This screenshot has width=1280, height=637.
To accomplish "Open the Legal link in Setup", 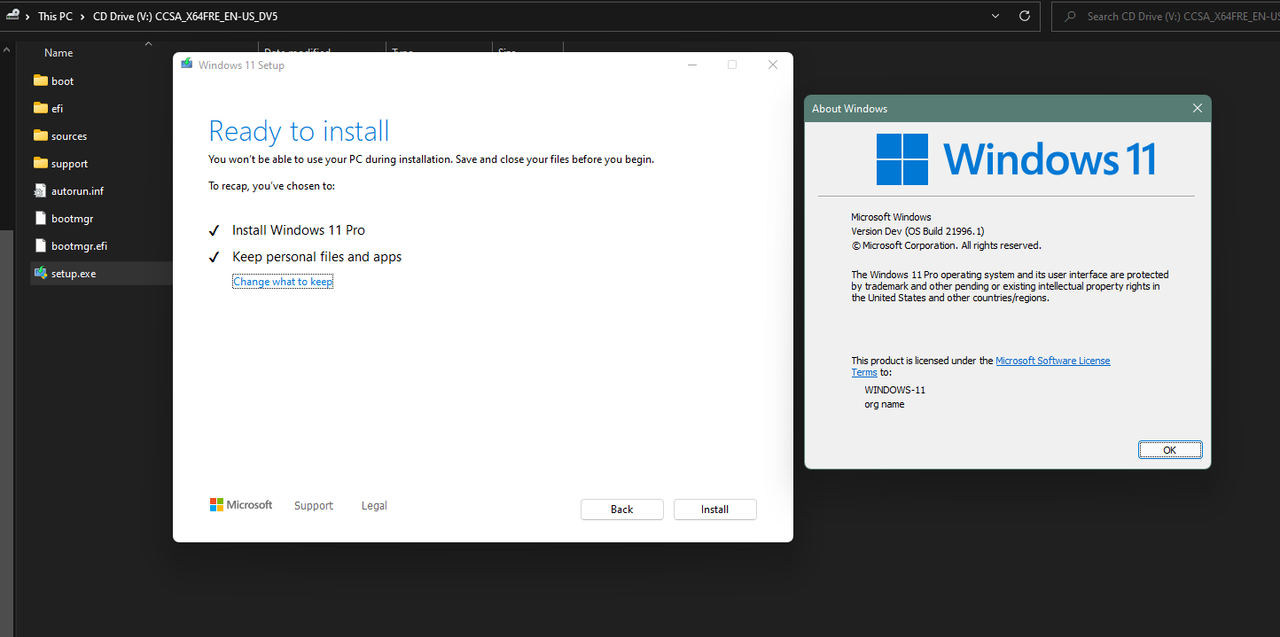I will tap(374, 506).
